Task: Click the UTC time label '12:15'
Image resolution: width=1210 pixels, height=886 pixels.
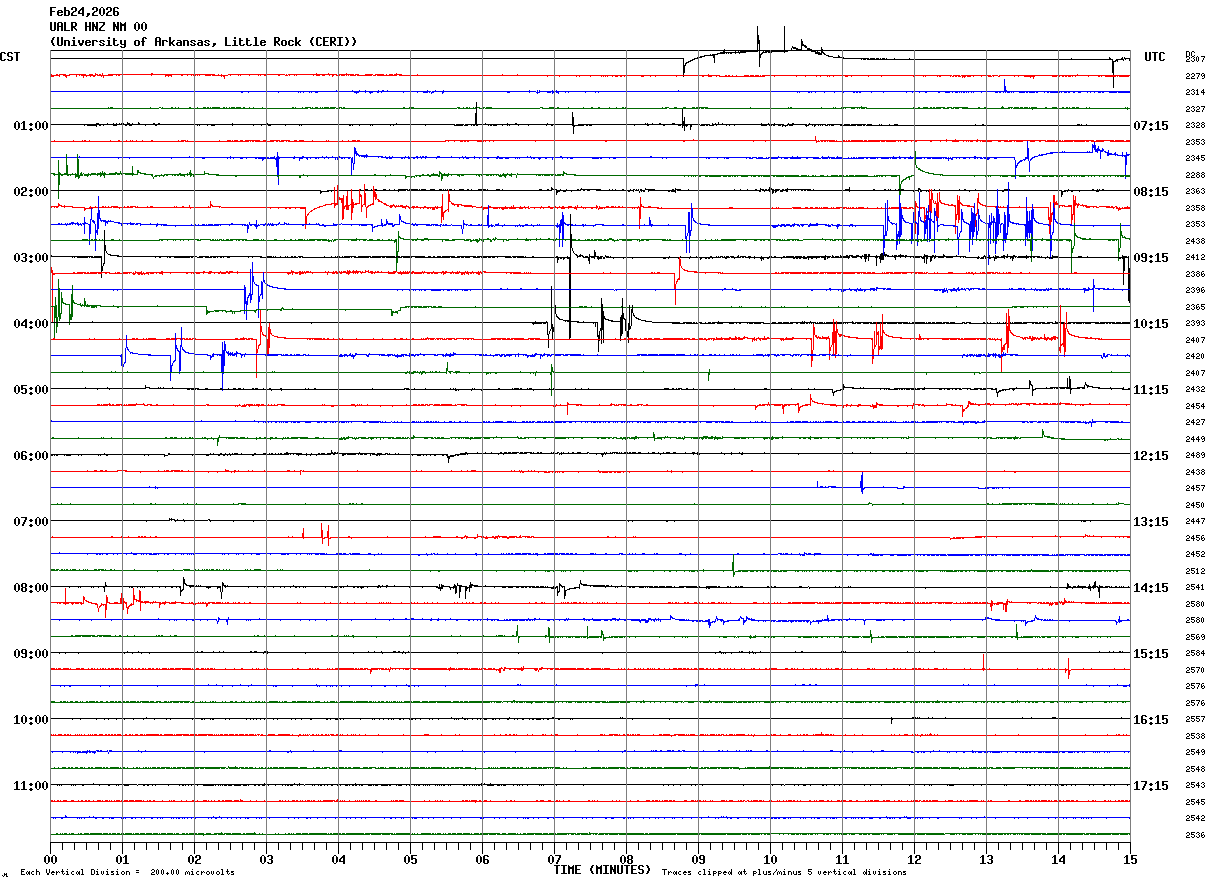Action: pos(1151,456)
